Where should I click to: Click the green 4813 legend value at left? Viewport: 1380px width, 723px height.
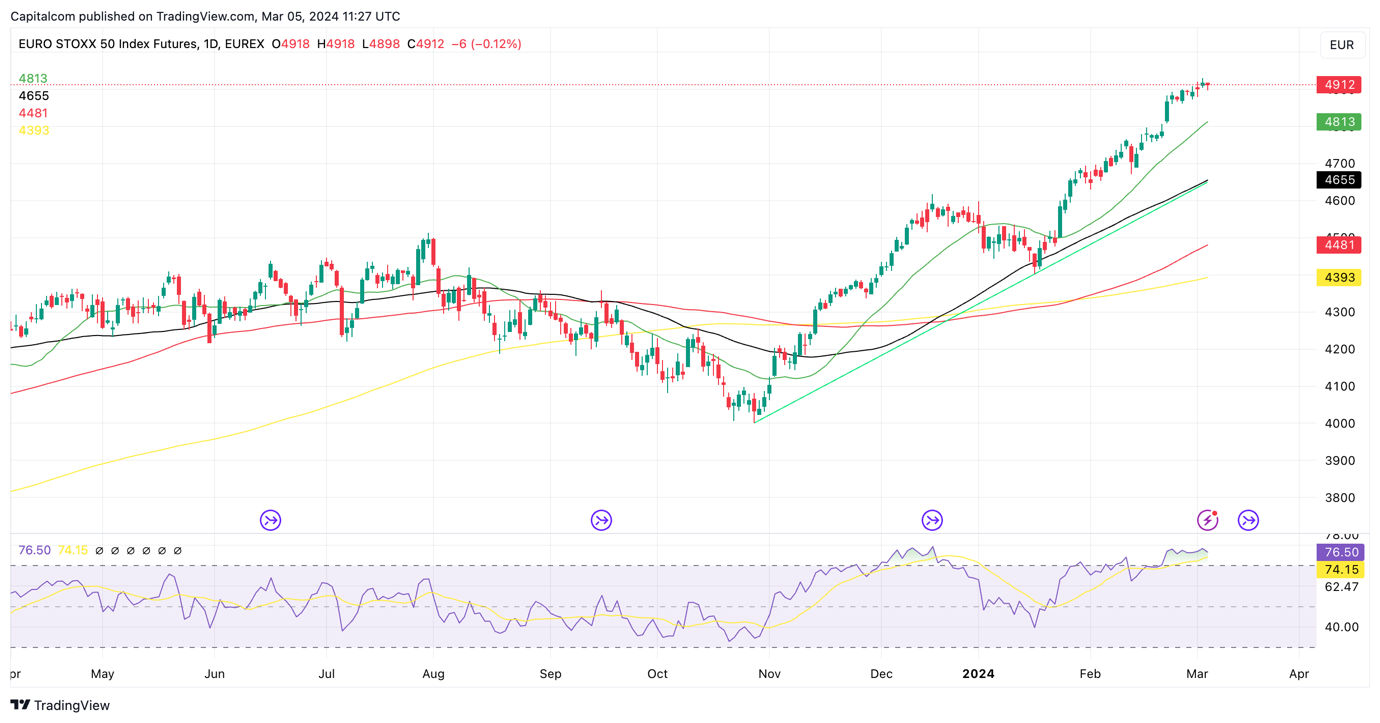click(33, 79)
